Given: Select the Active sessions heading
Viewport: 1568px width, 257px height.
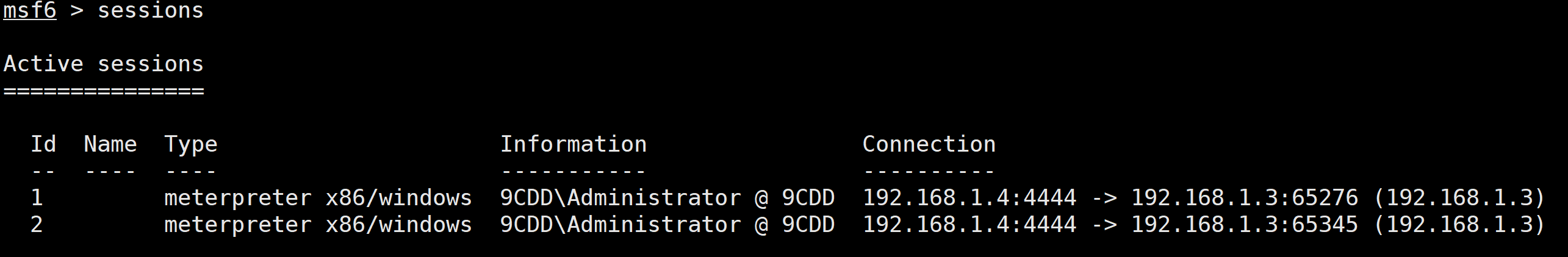Looking at the screenshot, I should (104, 64).
